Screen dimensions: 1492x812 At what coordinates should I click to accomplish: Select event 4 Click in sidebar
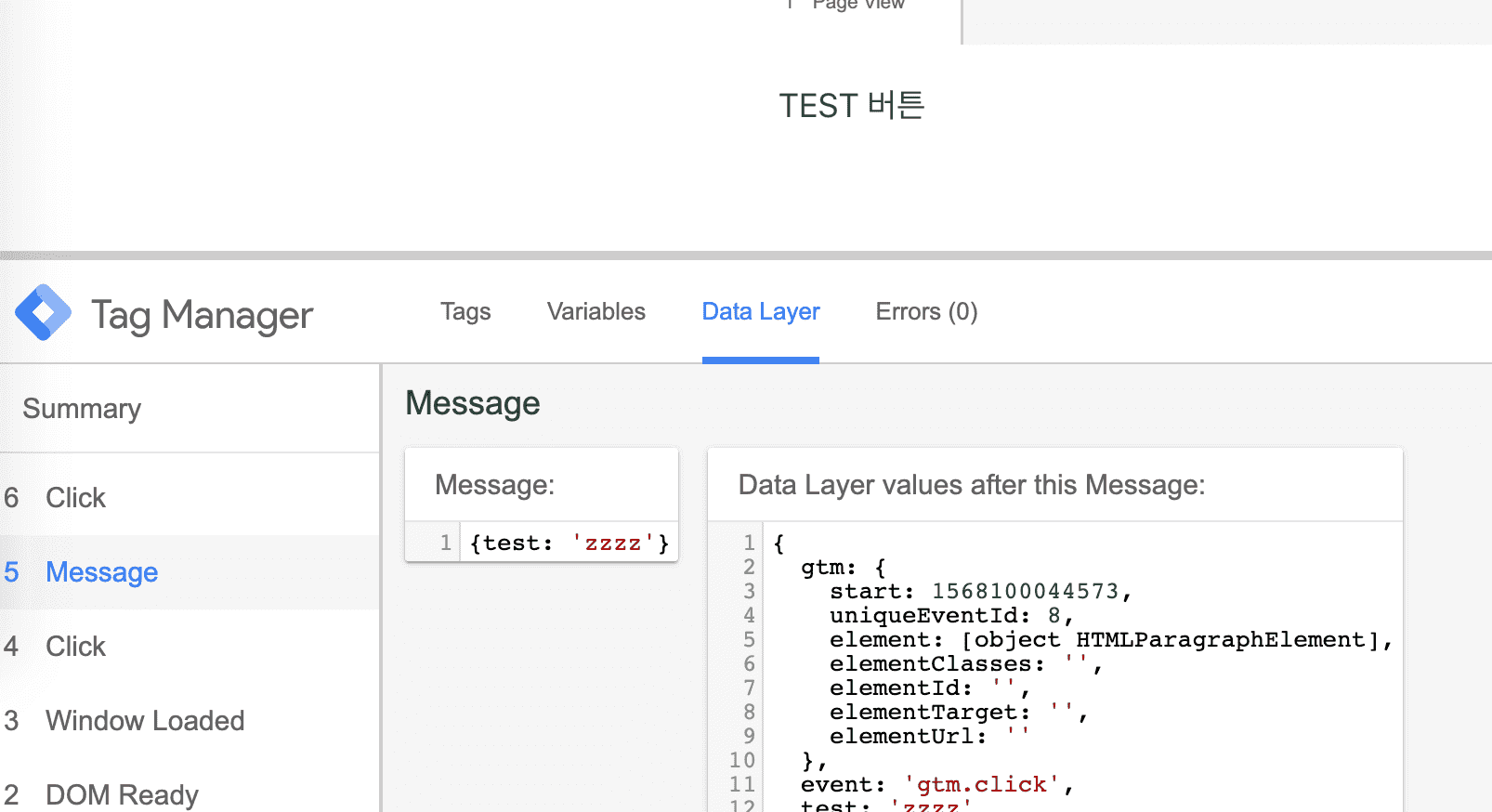(x=75, y=647)
